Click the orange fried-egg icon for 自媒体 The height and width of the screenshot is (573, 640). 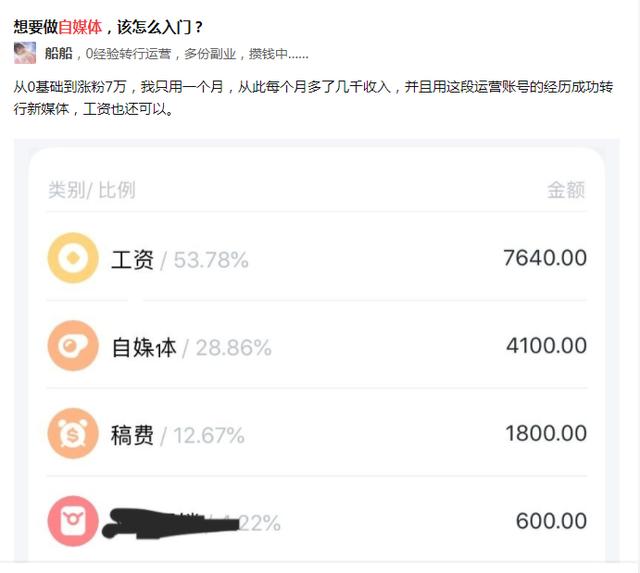pos(73,346)
